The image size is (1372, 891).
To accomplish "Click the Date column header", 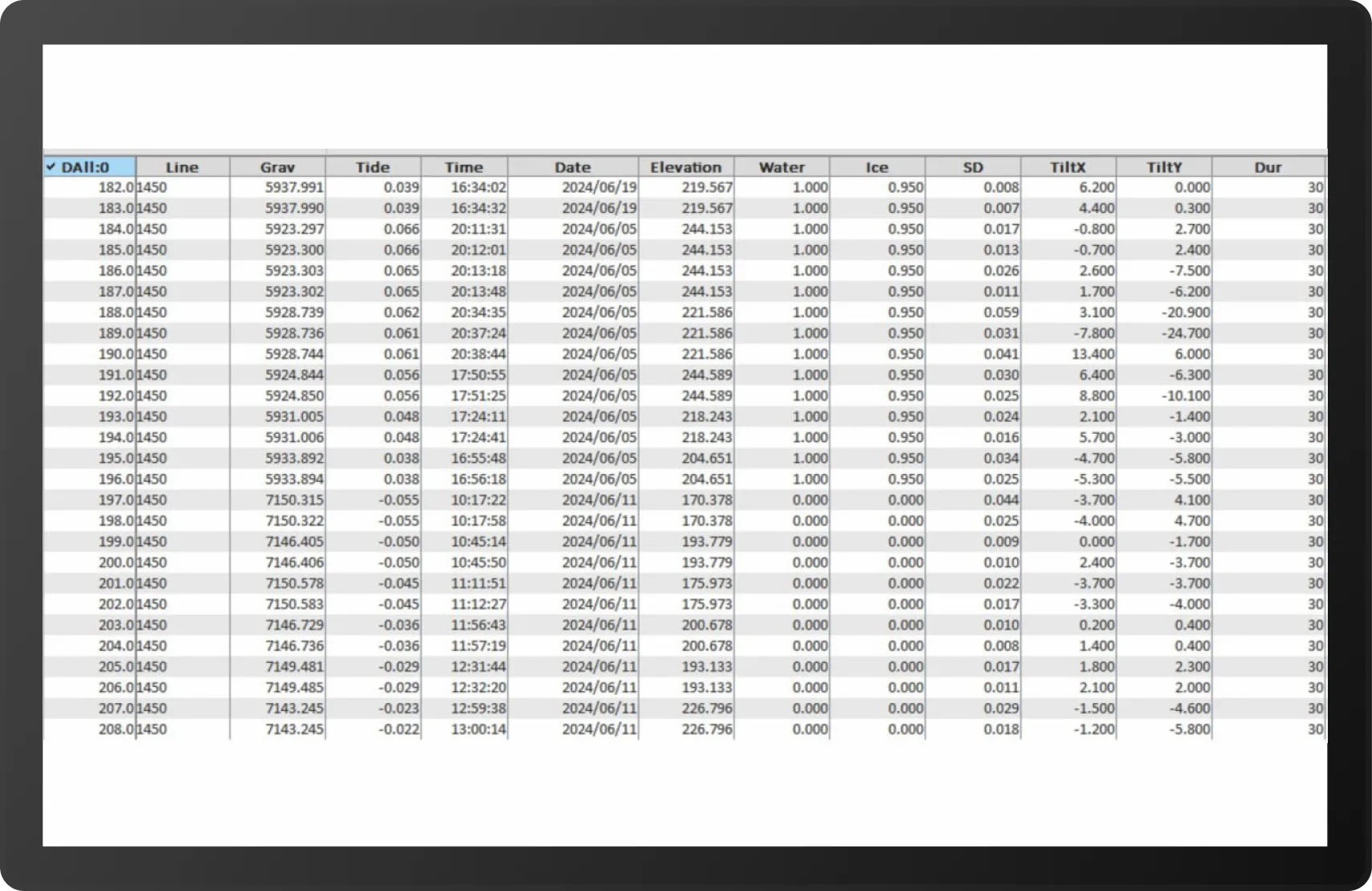I will tap(573, 167).
